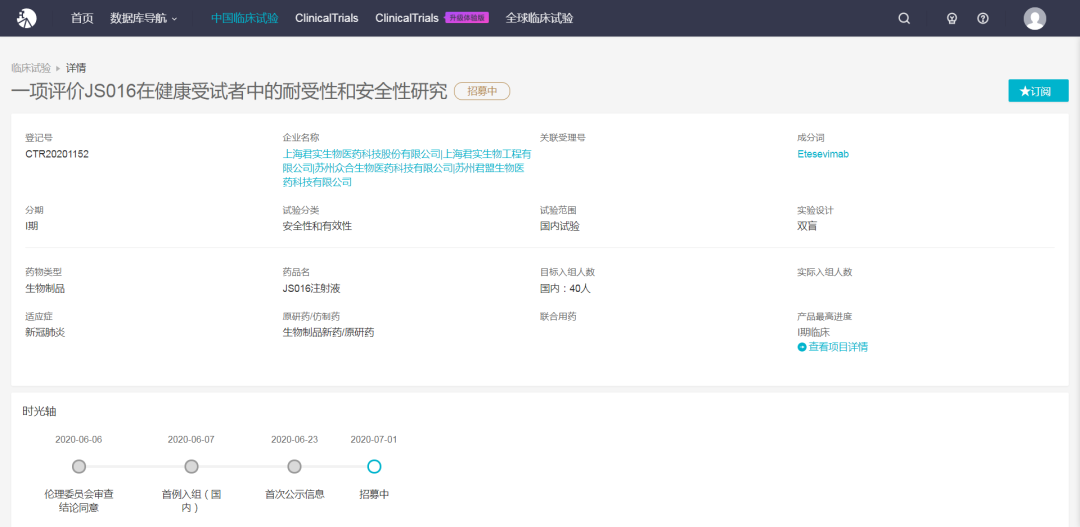Open the search magnifier icon
The width and height of the screenshot is (1080, 527).
click(x=904, y=19)
